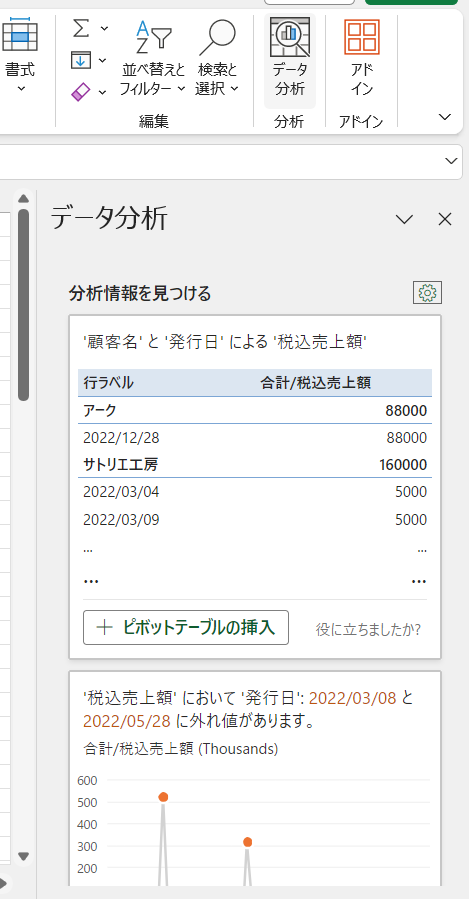Screen dimensions: 469x899
Task: Collapse the ribbon with the chevron
Action: point(445,117)
